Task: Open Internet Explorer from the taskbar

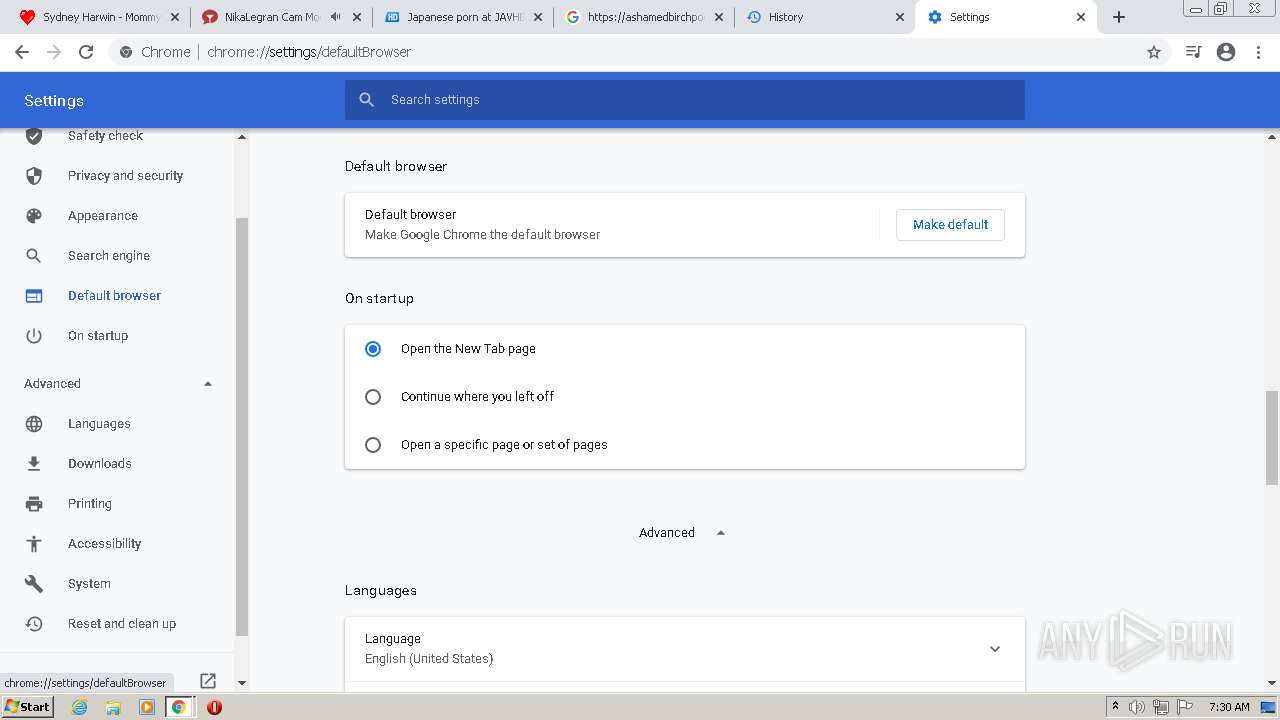Action: point(80,707)
